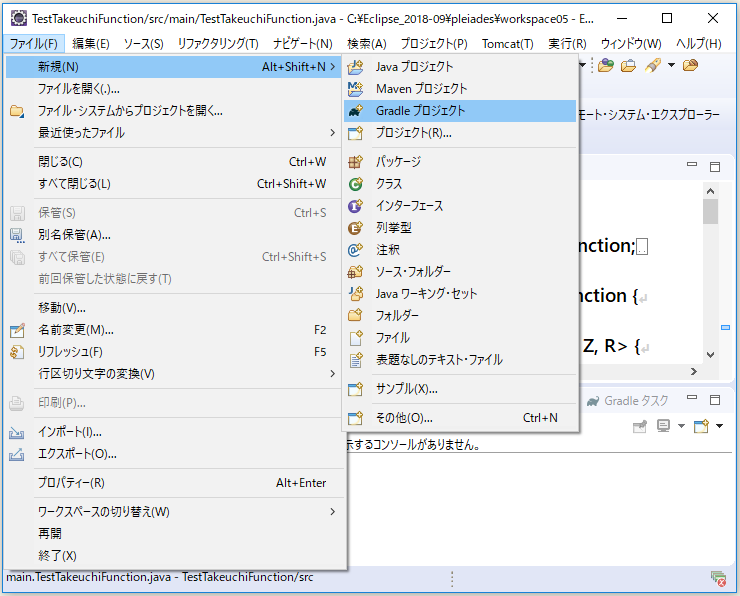Open the ソース(S) menu

(143, 44)
